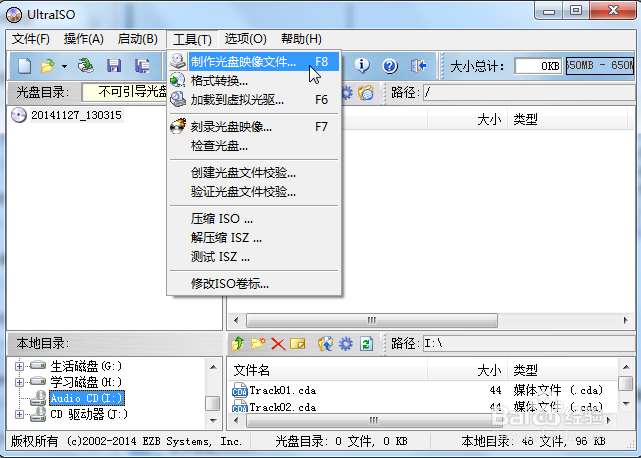
Task: Choose 格式转换... in the Tools menu
Action: tap(253, 81)
